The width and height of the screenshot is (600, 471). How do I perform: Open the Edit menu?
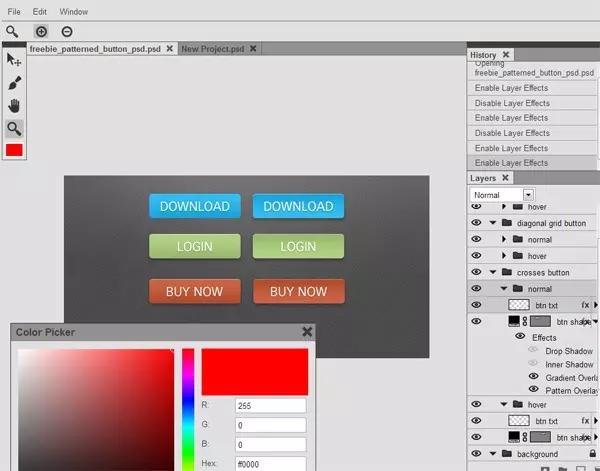(39, 11)
